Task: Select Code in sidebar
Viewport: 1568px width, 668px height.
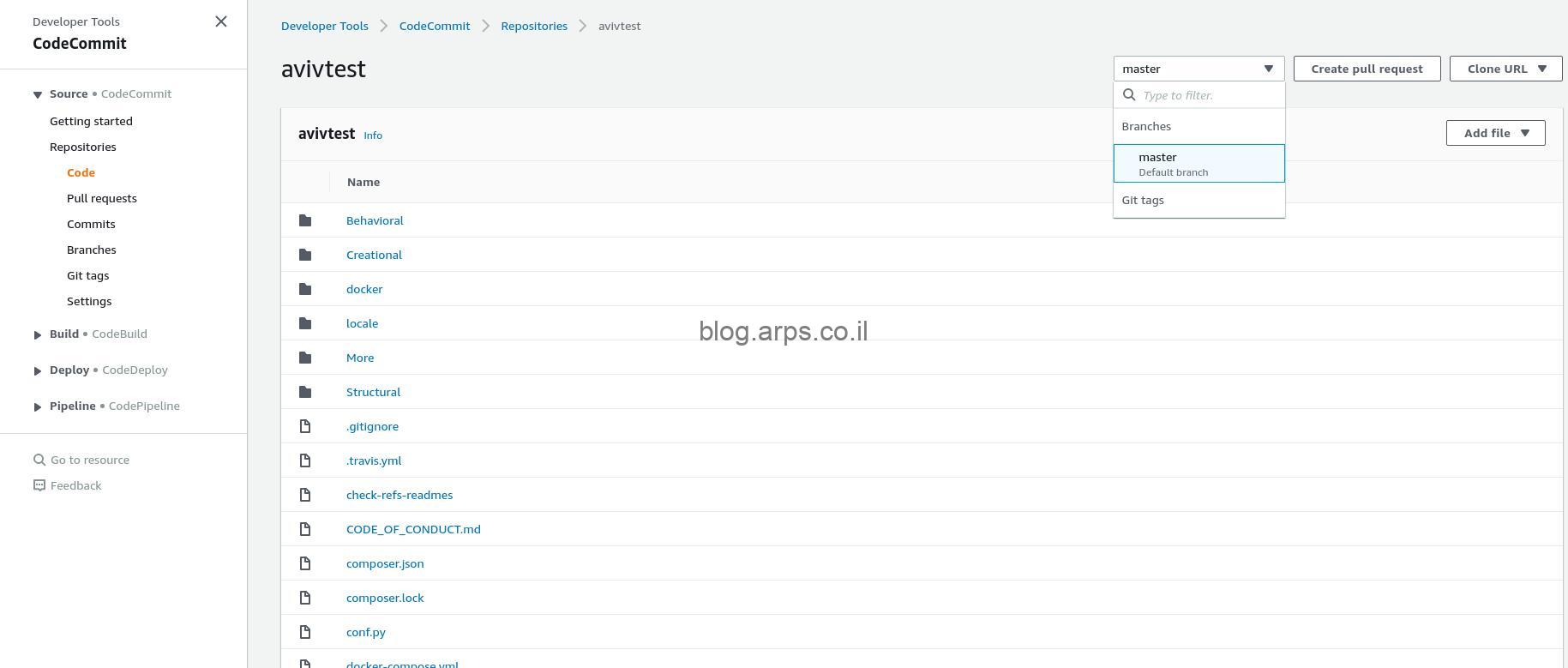Action: (81, 172)
